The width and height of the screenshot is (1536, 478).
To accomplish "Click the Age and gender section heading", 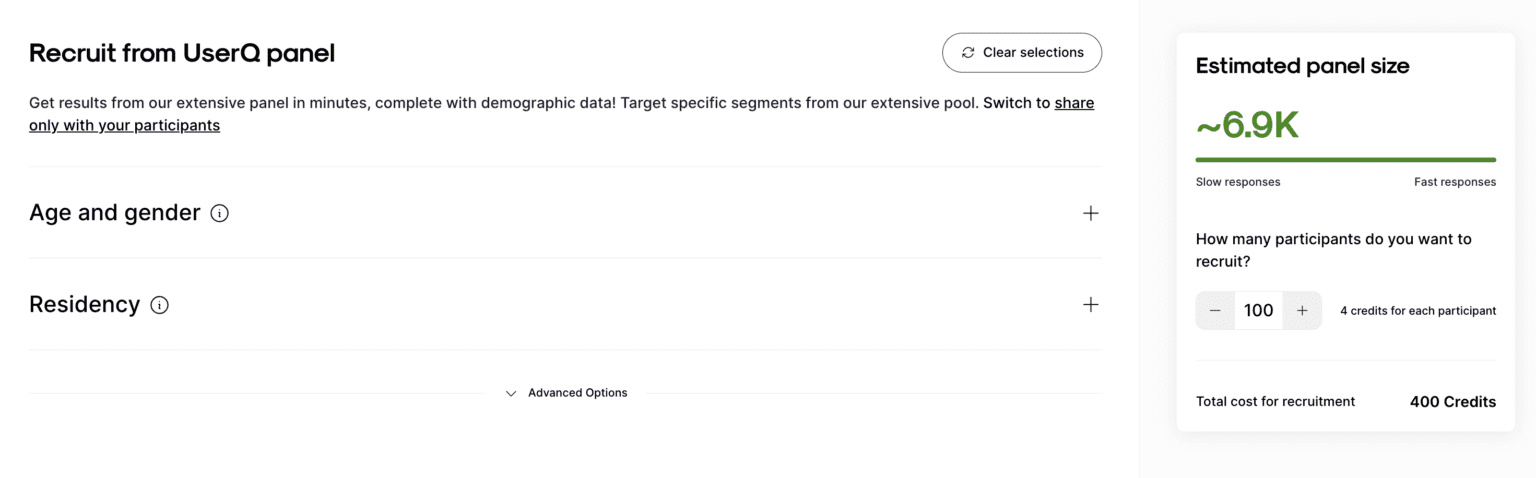I will [x=115, y=213].
